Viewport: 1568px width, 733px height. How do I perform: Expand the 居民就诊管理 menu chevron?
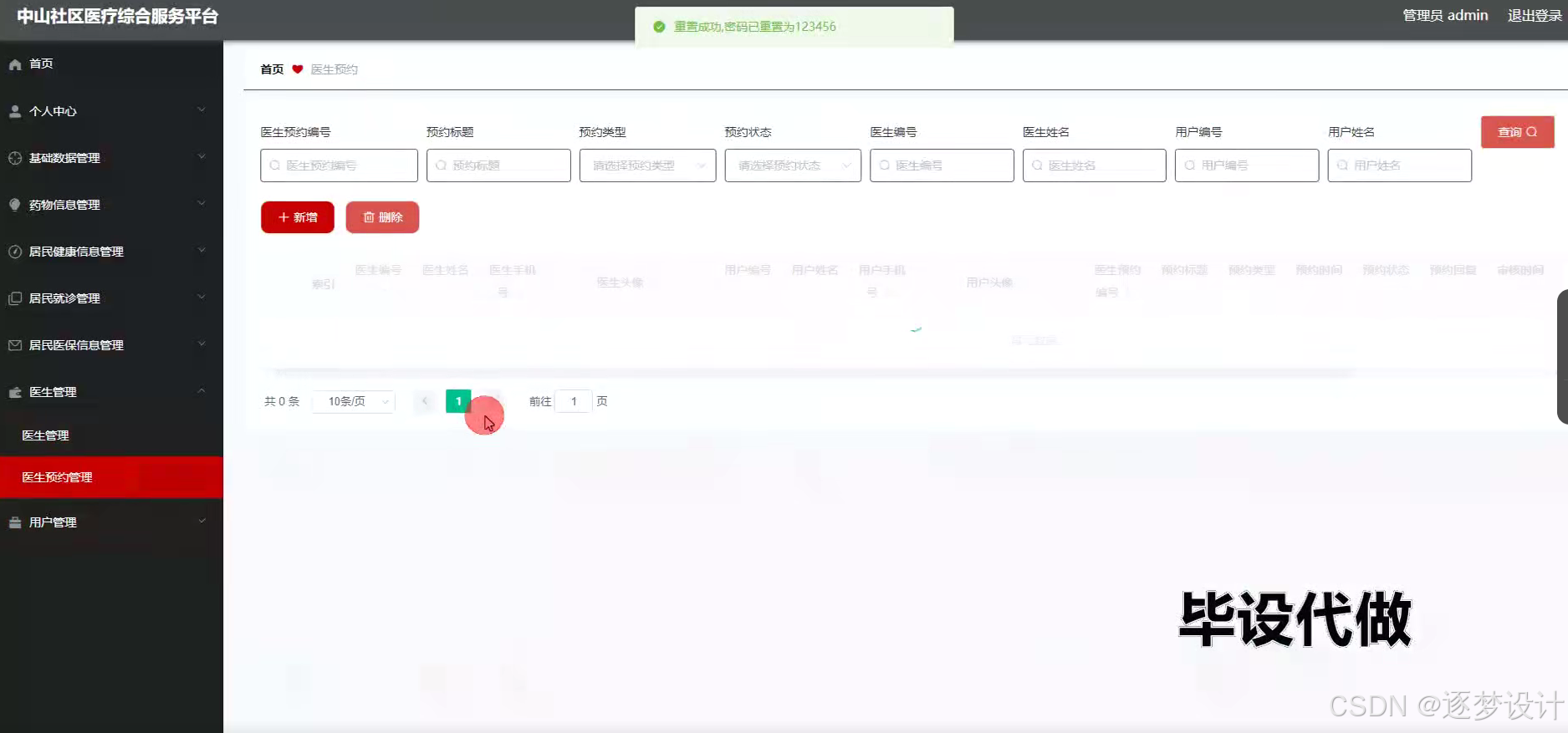coord(202,298)
